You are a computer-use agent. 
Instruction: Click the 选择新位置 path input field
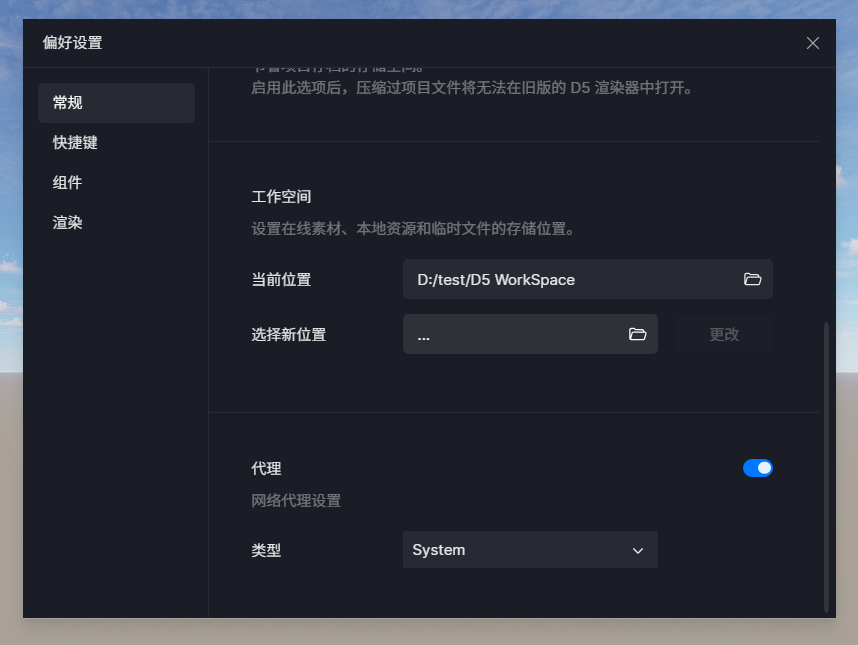pos(515,334)
